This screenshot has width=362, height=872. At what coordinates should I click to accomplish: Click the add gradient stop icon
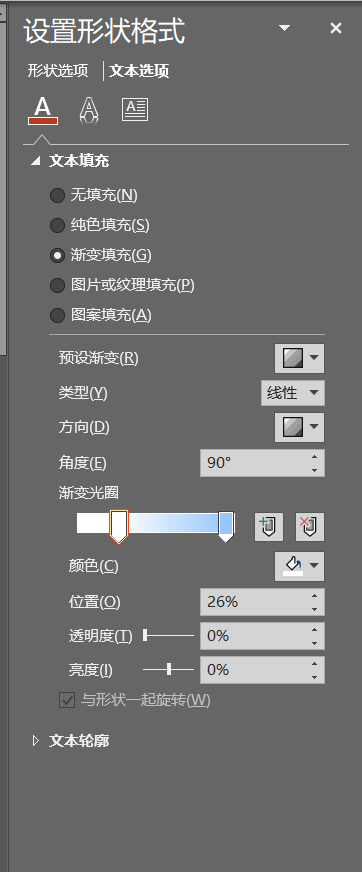[269, 527]
